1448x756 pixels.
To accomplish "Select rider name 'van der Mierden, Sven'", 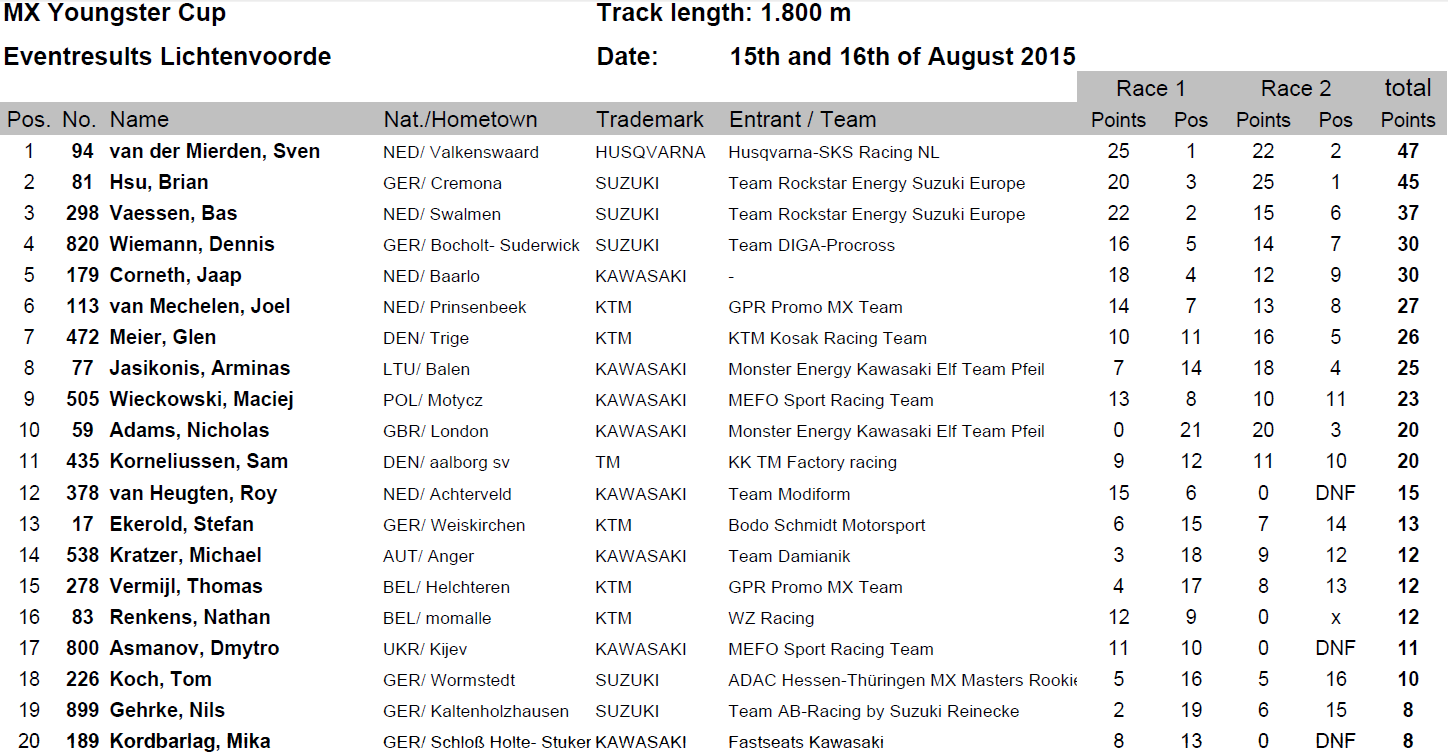I will (x=215, y=152).
